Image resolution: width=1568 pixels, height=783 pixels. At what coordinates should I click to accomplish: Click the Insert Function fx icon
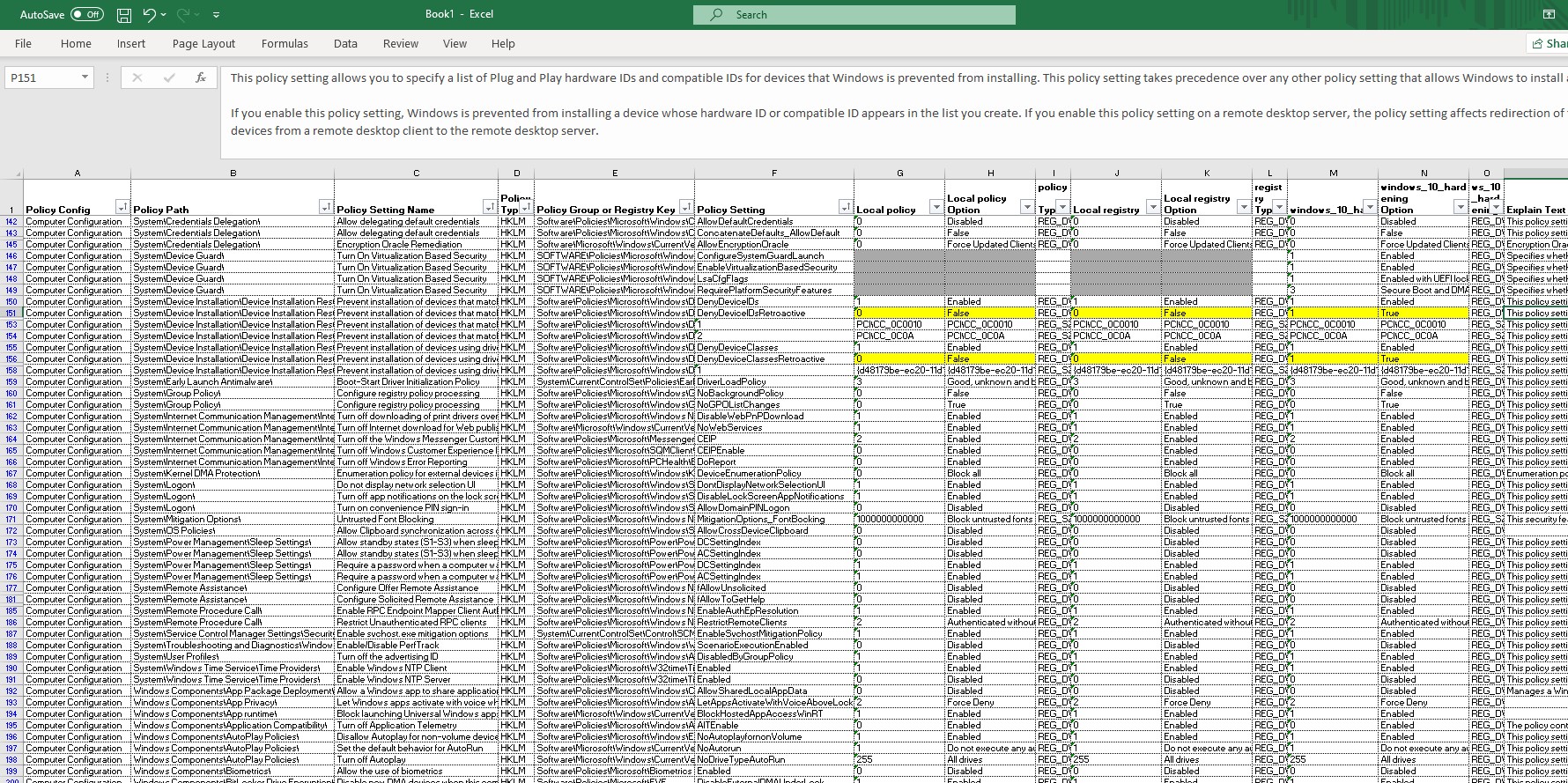point(201,78)
